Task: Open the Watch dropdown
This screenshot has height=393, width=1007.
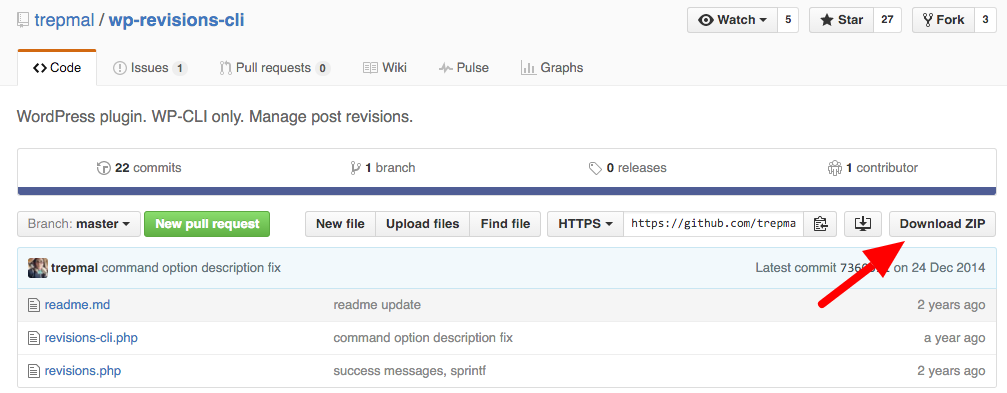Action: point(733,20)
